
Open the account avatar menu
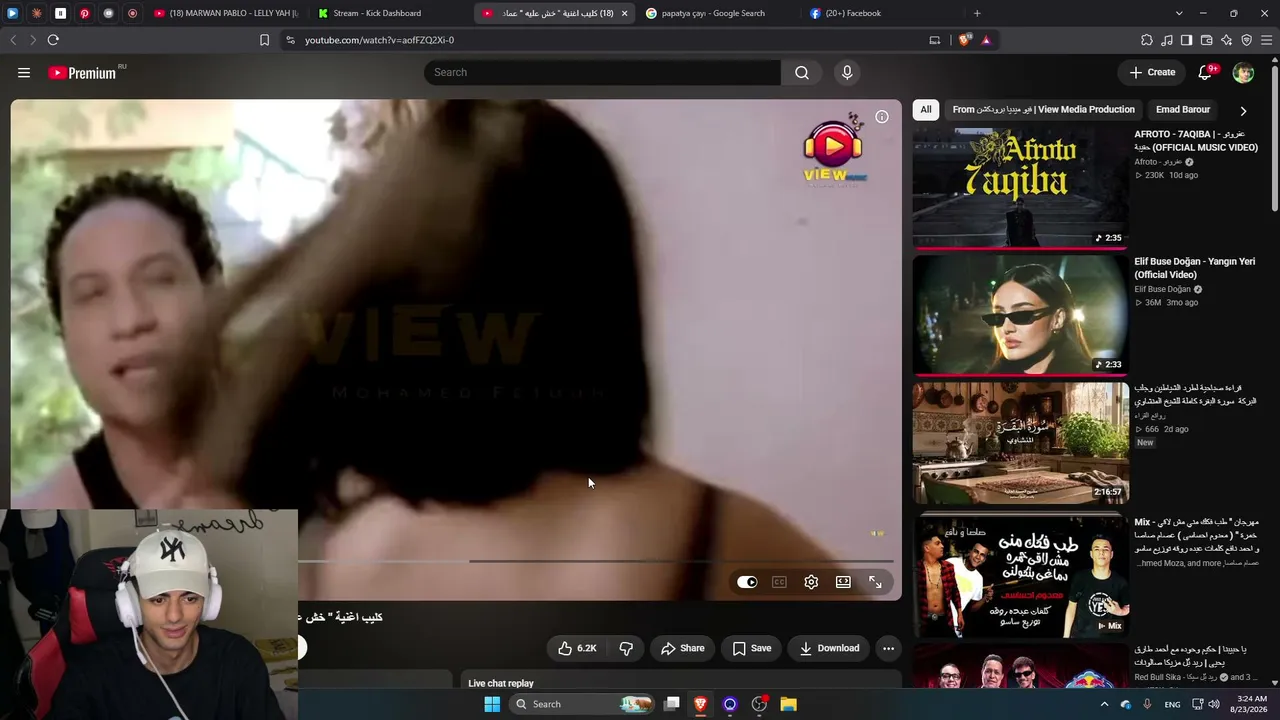[x=1243, y=72]
